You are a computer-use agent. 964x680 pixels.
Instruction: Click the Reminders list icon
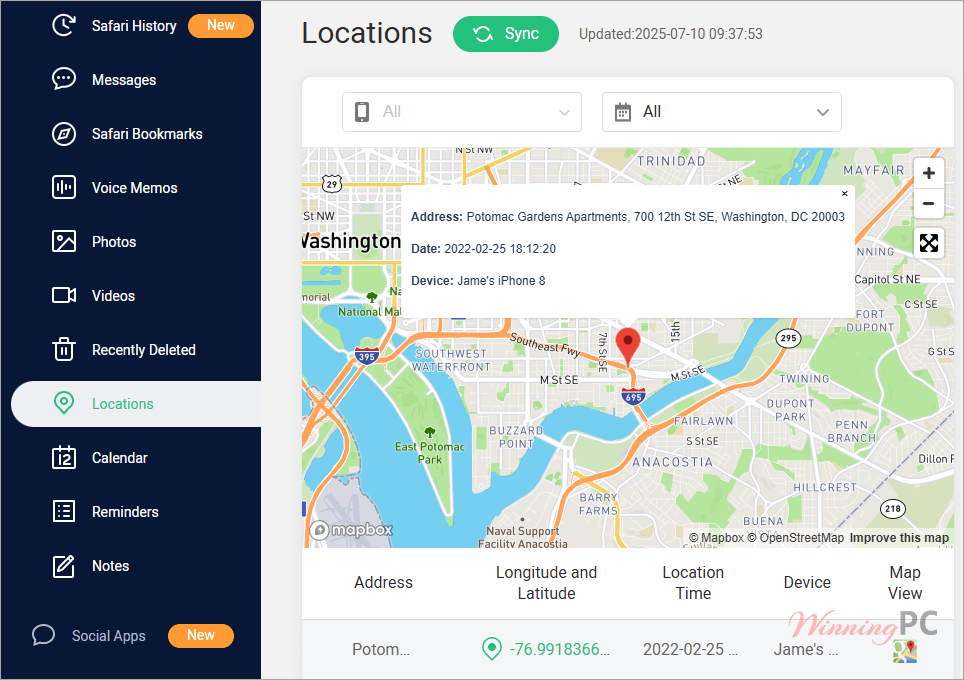point(64,511)
